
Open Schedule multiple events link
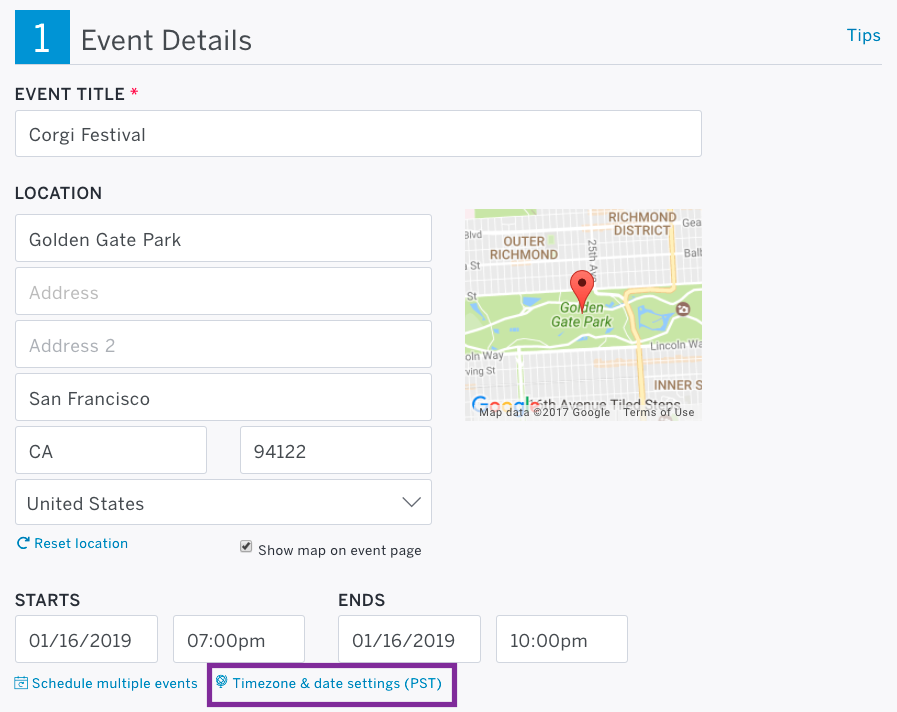[114, 683]
